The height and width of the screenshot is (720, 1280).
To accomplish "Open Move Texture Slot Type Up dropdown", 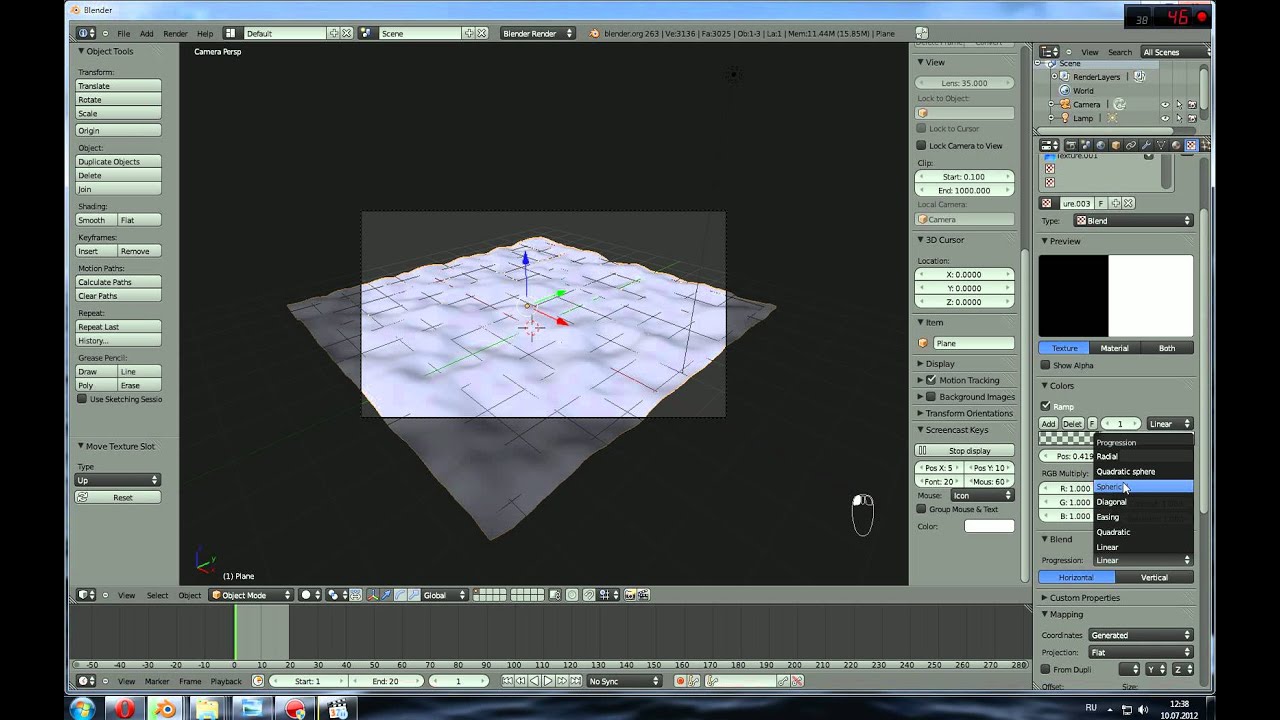I will click(x=118, y=480).
